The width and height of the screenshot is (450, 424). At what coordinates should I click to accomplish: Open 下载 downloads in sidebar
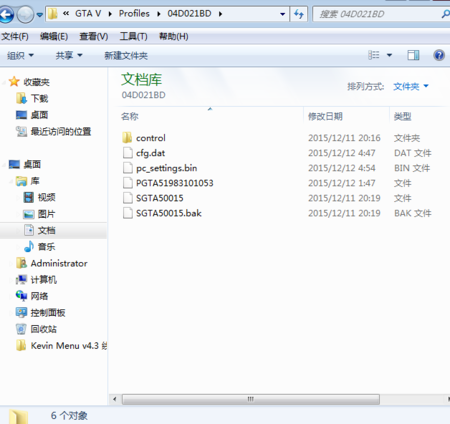click(39, 98)
